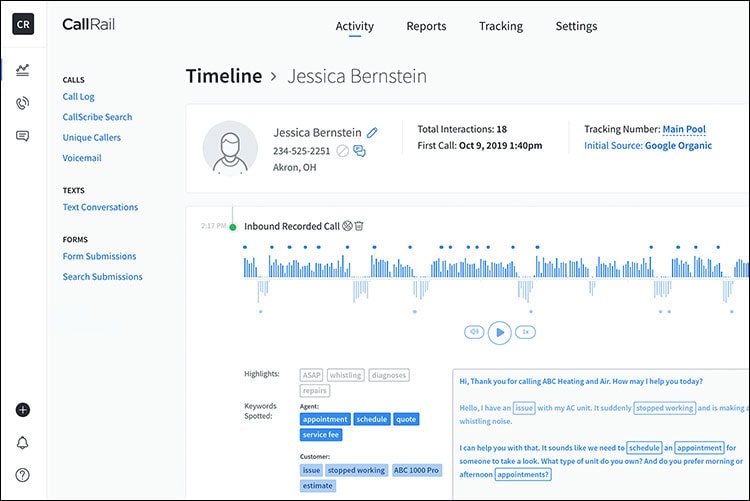Click the phone number 234-525-2251

click(301, 151)
